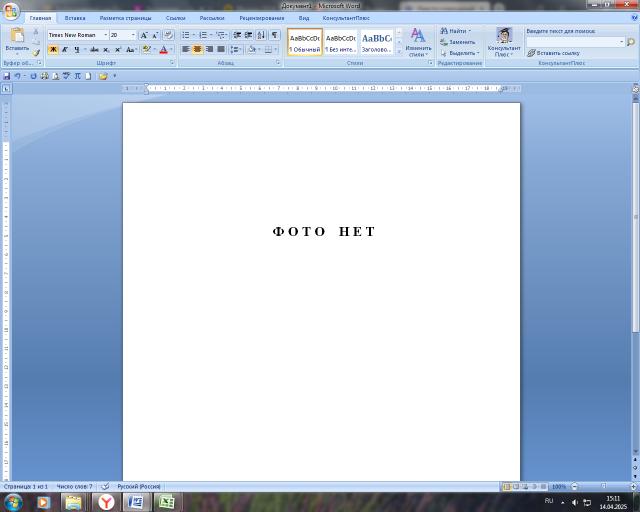Open the Разметка страницы tab

125,18
